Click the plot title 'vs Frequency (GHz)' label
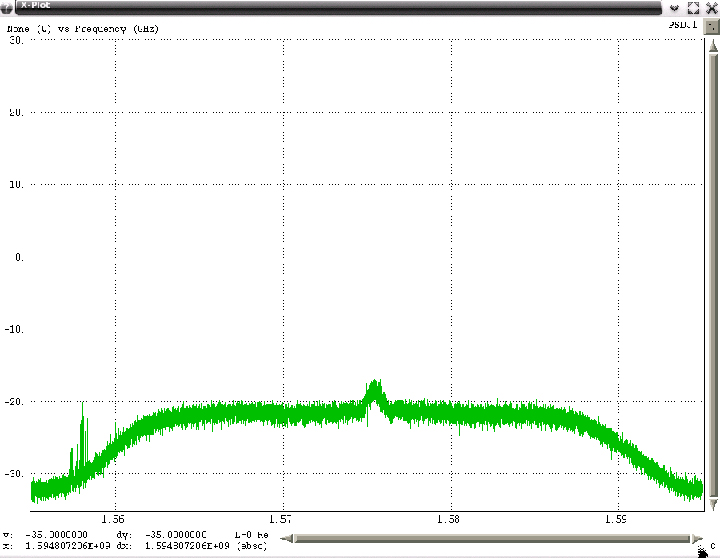The height and width of the screenshot is (558, 720). coord(110,29)
